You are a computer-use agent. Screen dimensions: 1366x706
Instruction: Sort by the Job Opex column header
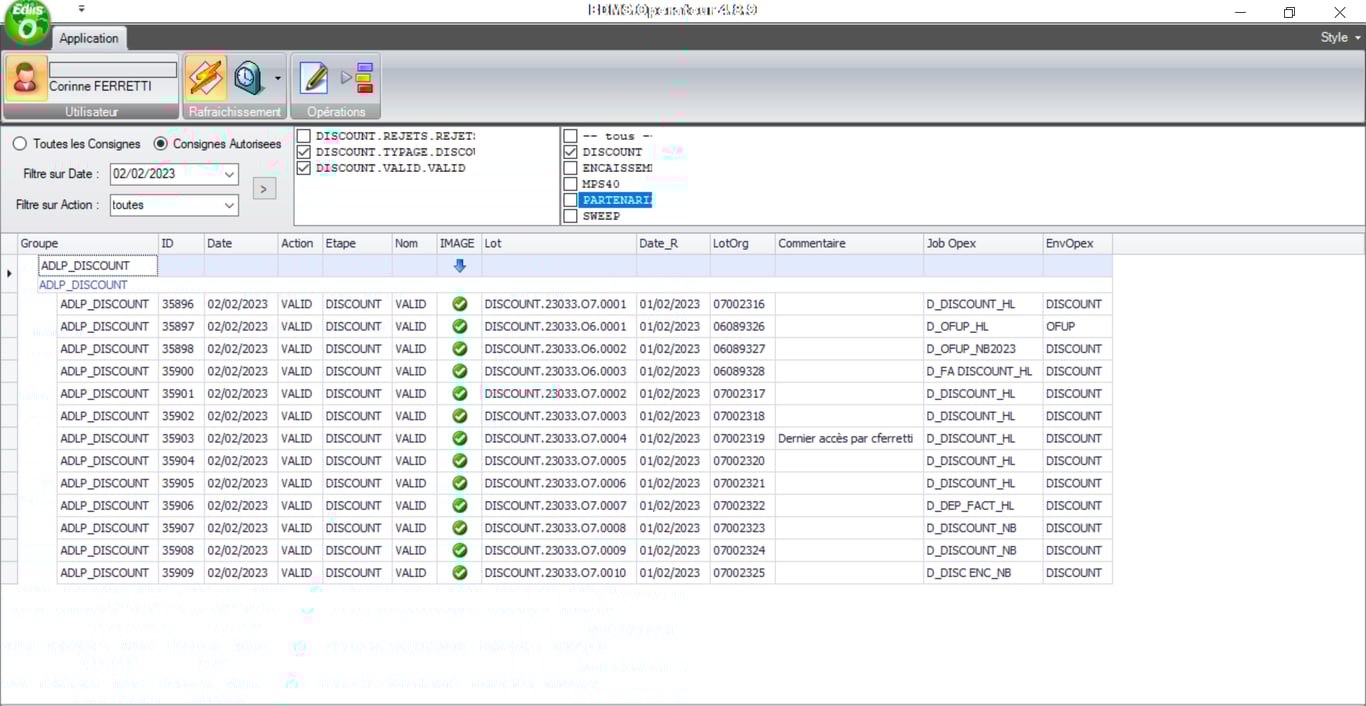(x=983, y=243)
